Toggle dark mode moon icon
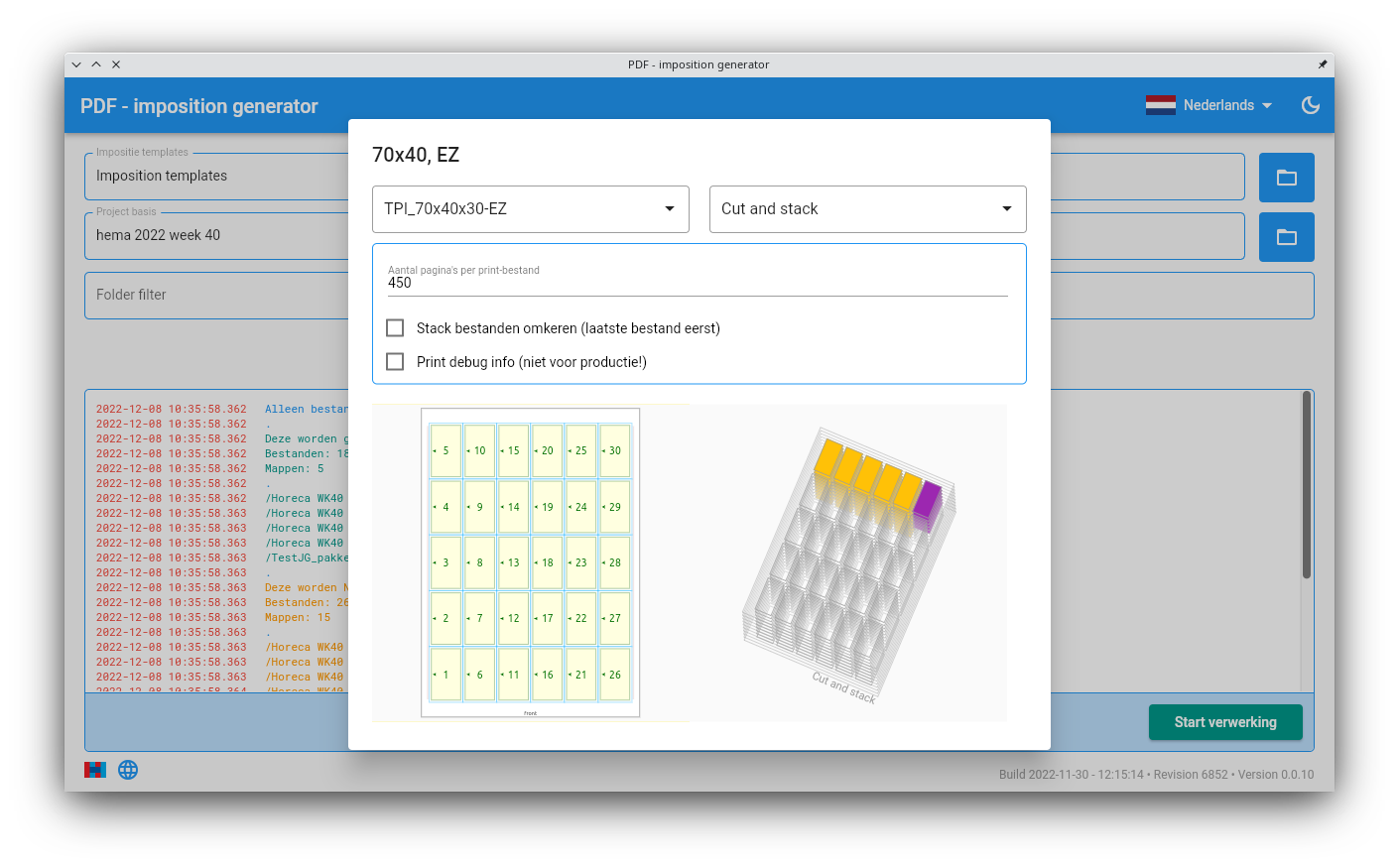Image resolution: width=1399 pixels, height=868 pixels. 1310,105
